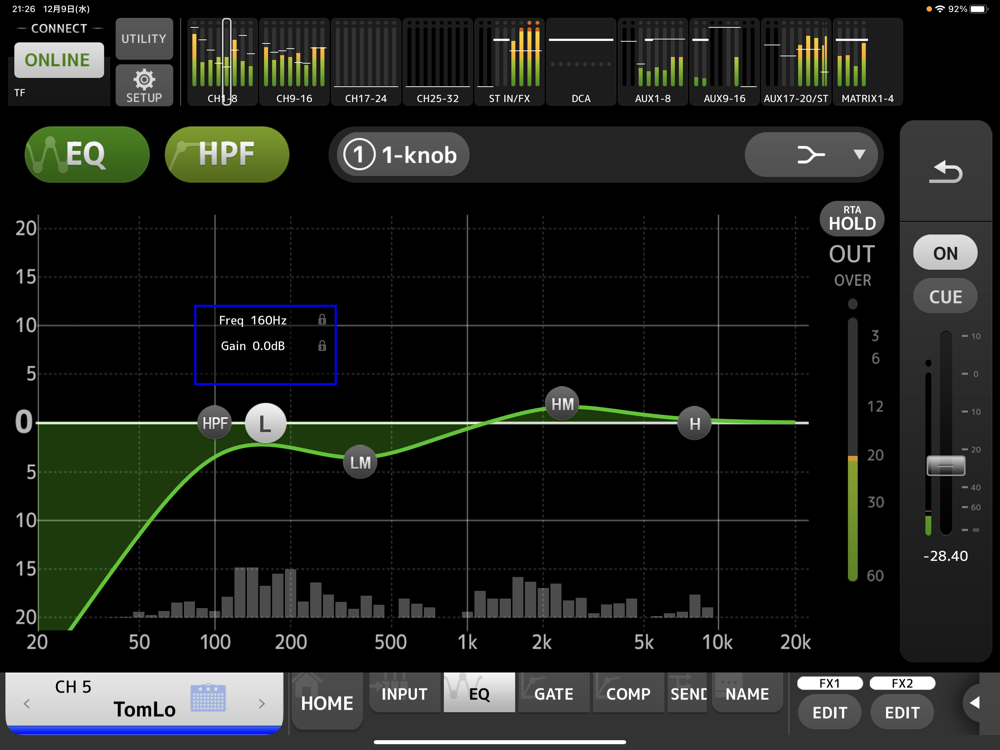Click the FX1 label pill
Image resolution: width=1000 pixels, height=750 pixels.
pos(830,683)
